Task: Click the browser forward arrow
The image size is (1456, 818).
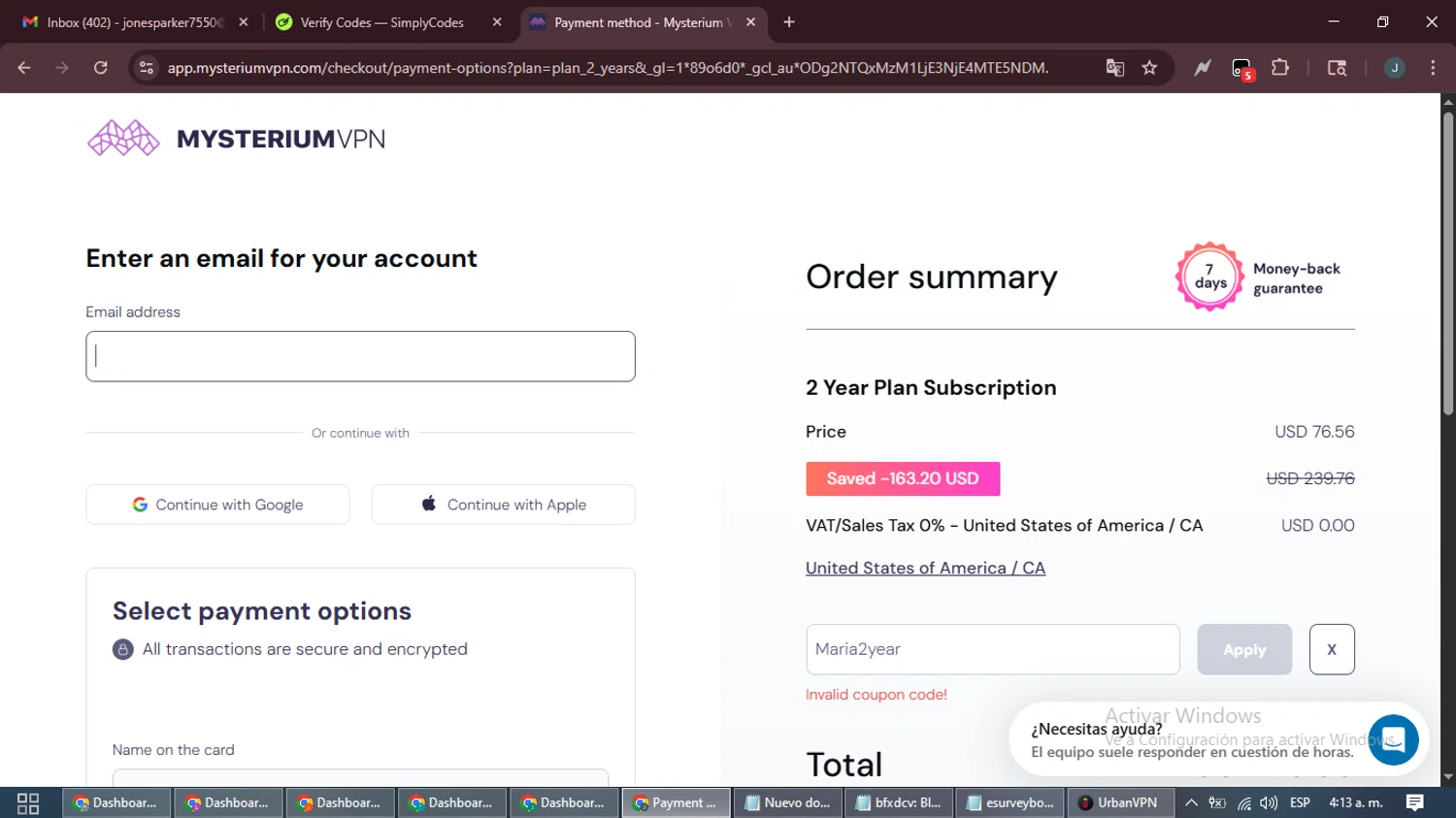Action: pos(62,68)
